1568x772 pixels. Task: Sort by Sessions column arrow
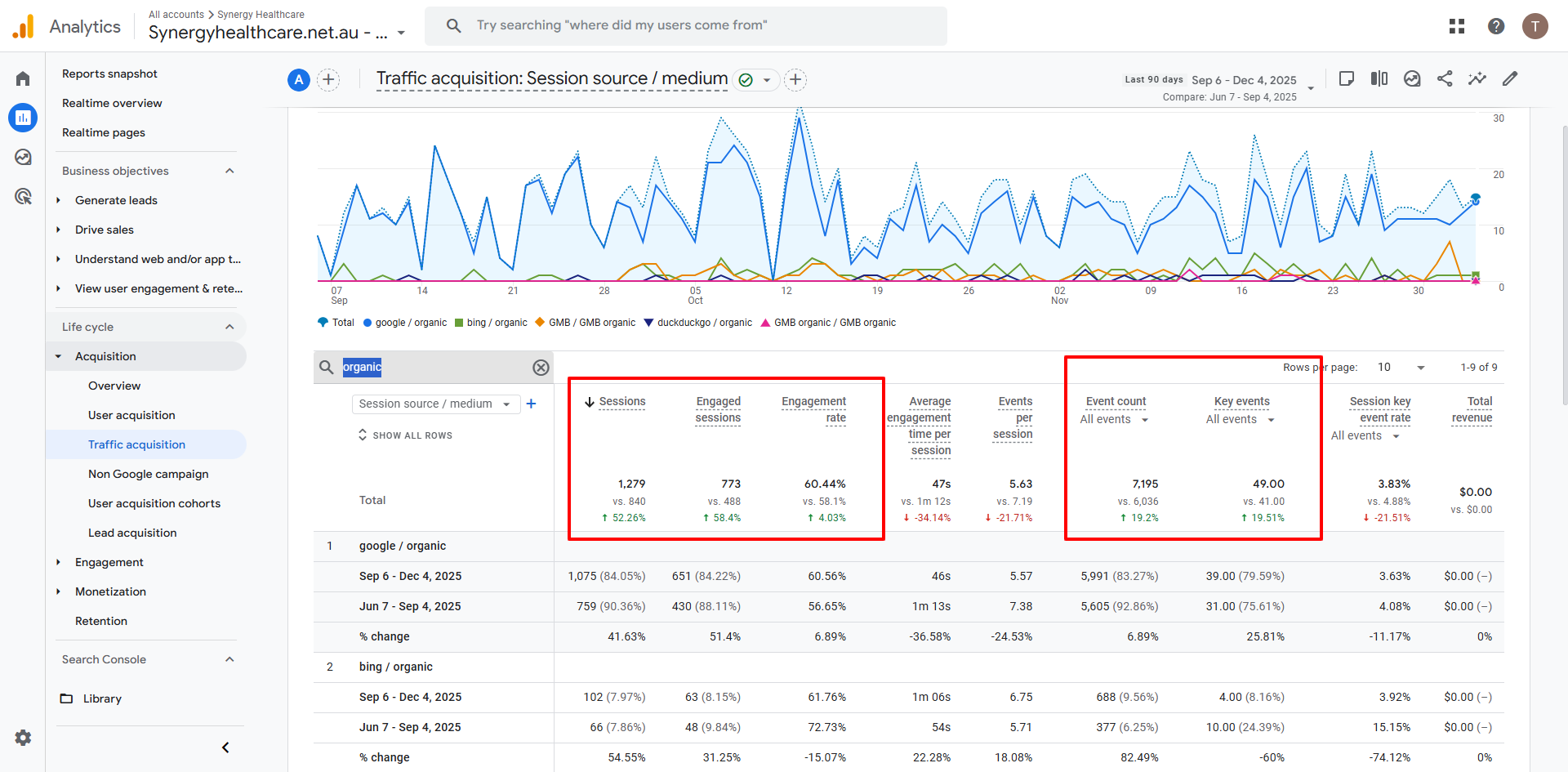tap(590, 402)
